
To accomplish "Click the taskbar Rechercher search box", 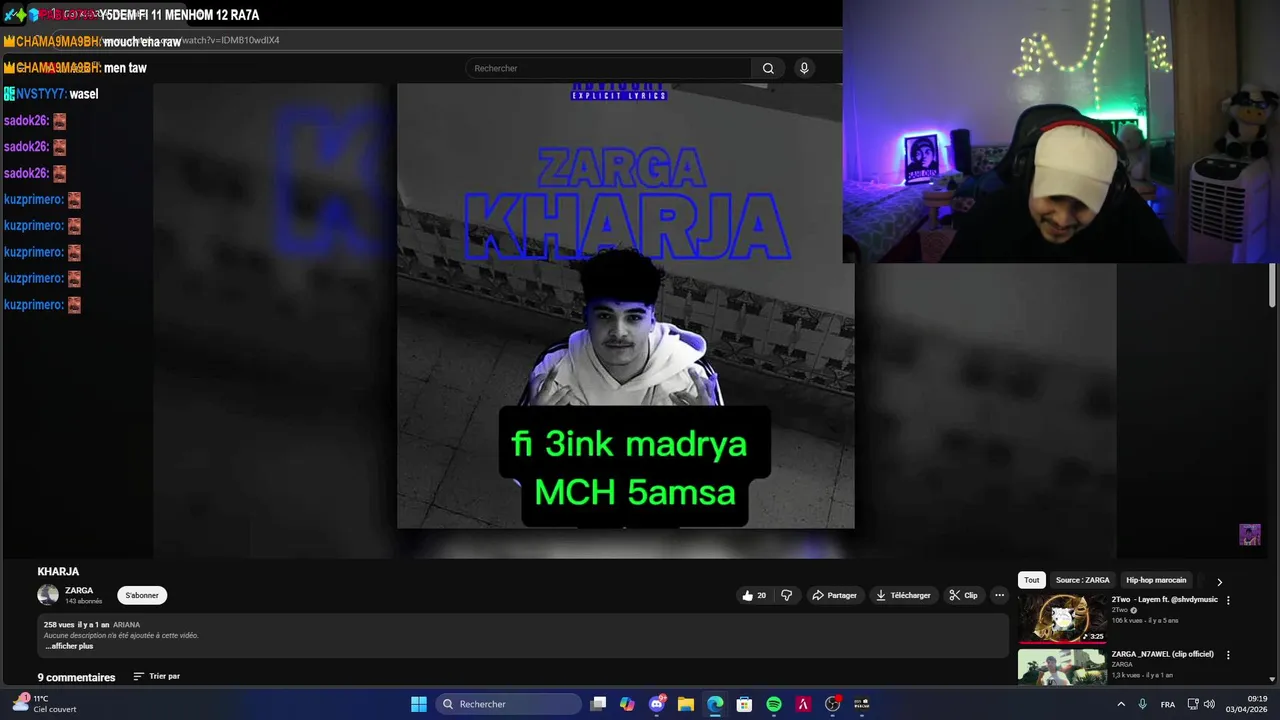I will point(506,704).
